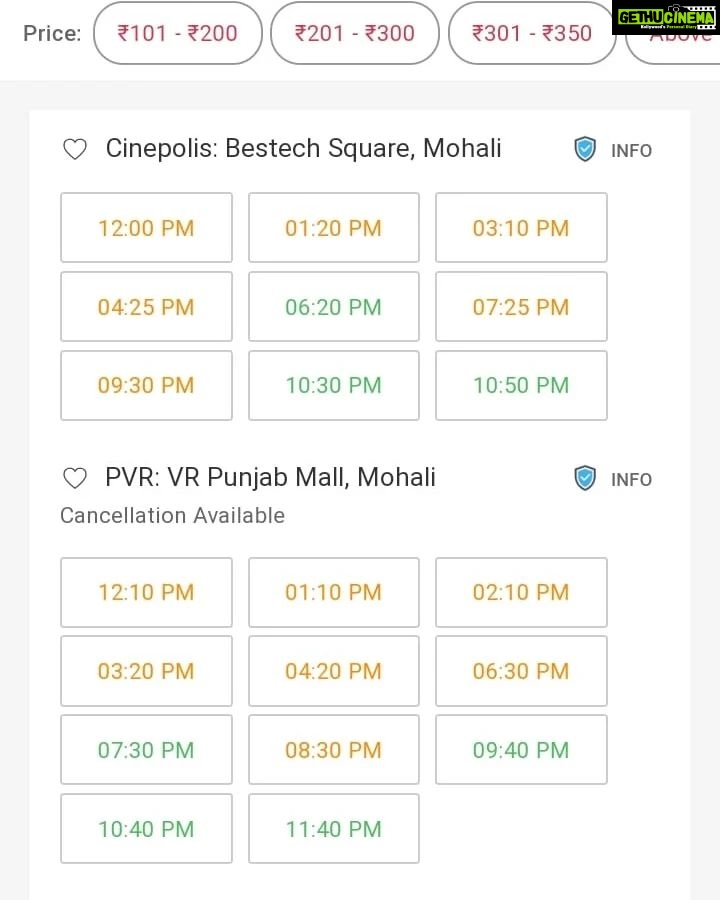This screenshot has width=720, height=900.
Task: Filter by price ₹201 - ₹300
Action: (x=355, y=33)
